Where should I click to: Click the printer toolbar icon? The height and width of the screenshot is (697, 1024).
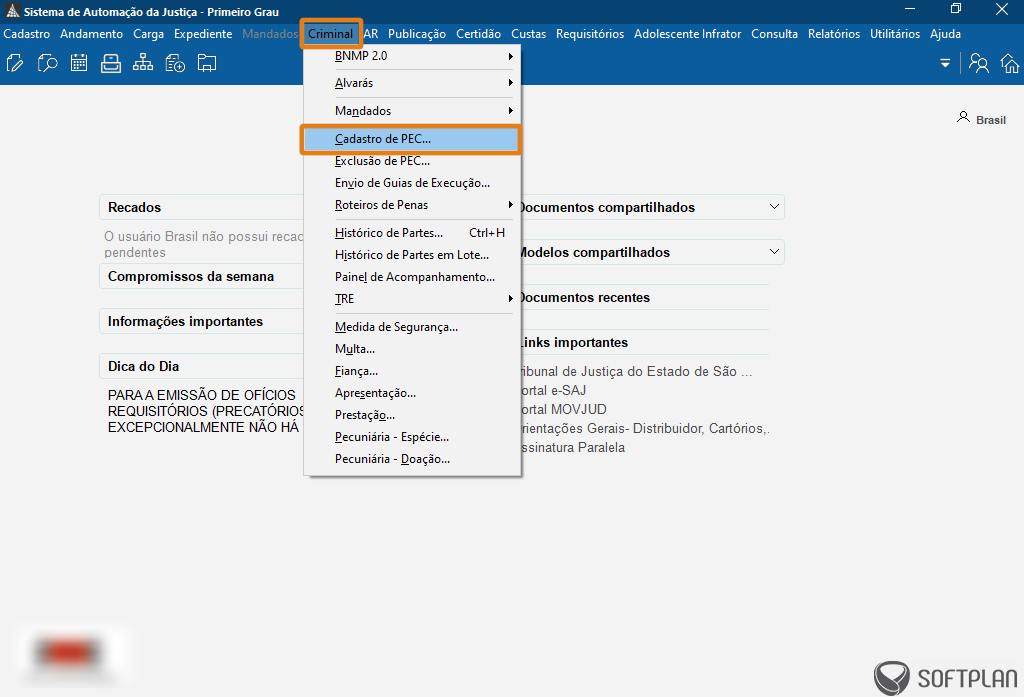(x=111, y=63)
